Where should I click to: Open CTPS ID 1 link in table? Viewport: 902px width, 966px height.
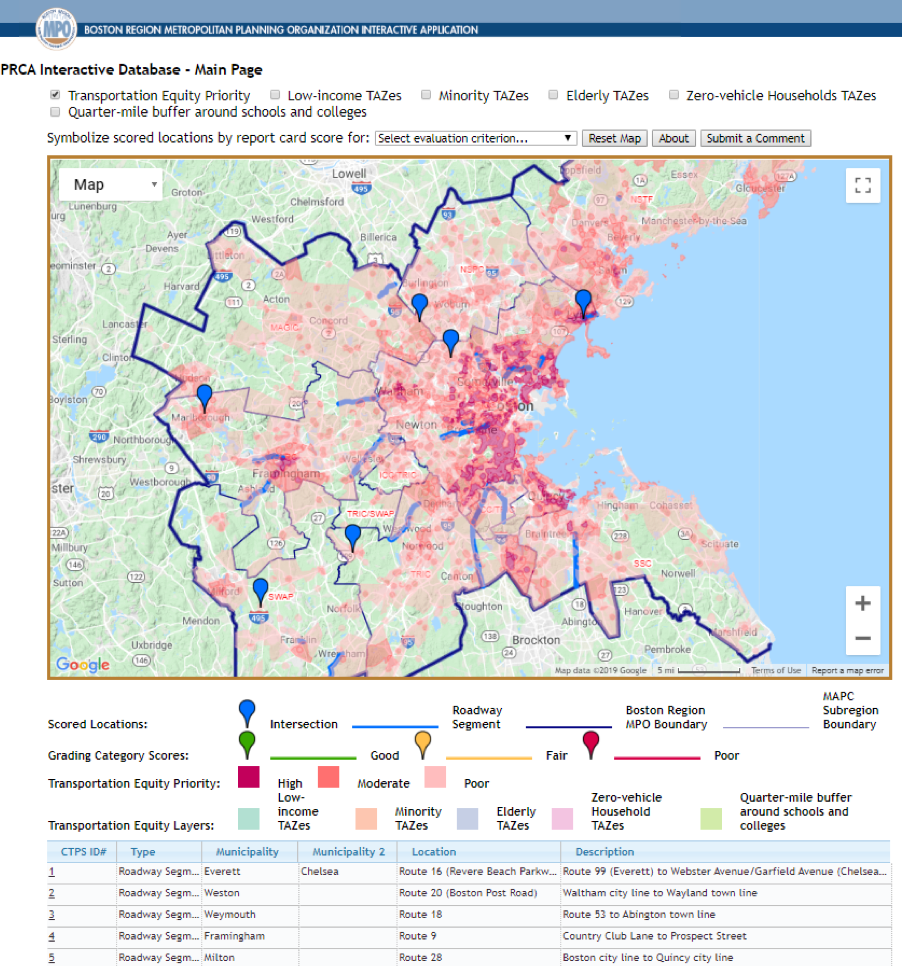pyautogui.click(x=52, y=872)
